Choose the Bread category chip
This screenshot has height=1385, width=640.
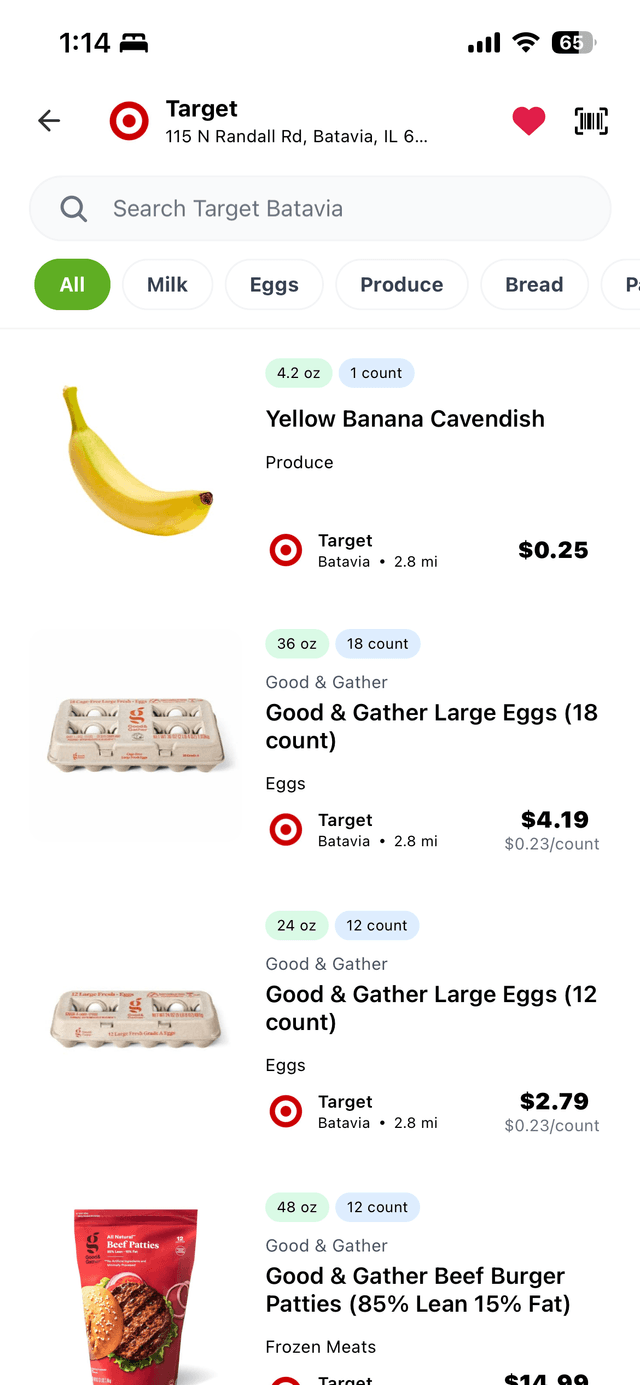(x=534, y=285)
